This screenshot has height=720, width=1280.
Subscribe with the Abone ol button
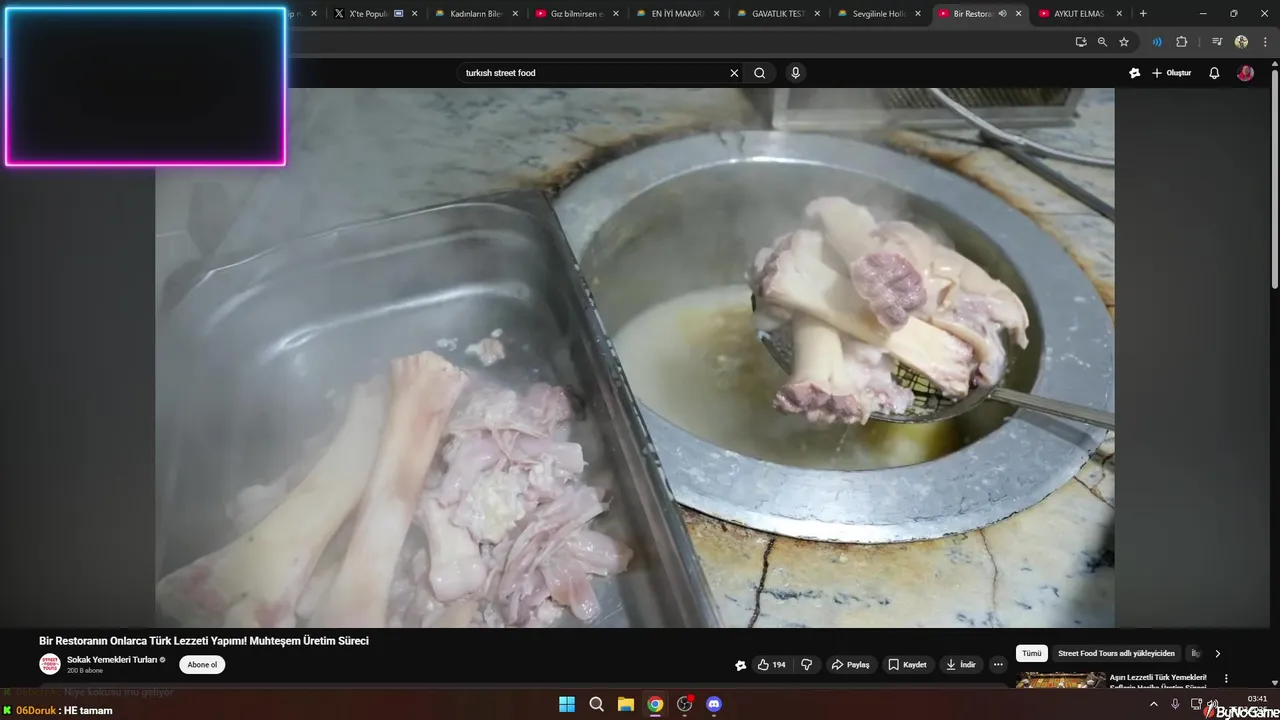pyautogui.click(x=202, y=665)
